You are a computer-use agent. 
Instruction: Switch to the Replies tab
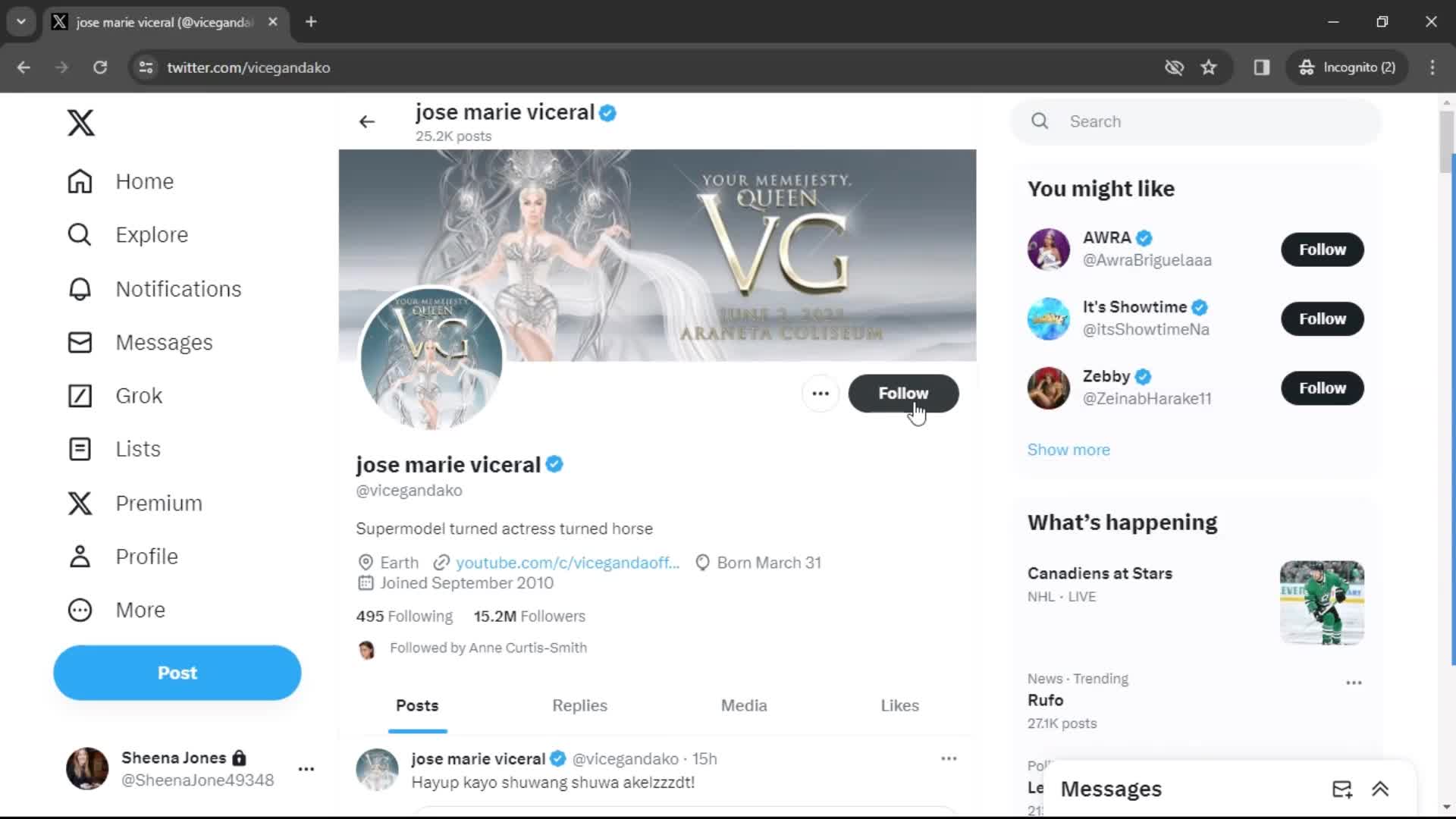(x=579, y=705)
